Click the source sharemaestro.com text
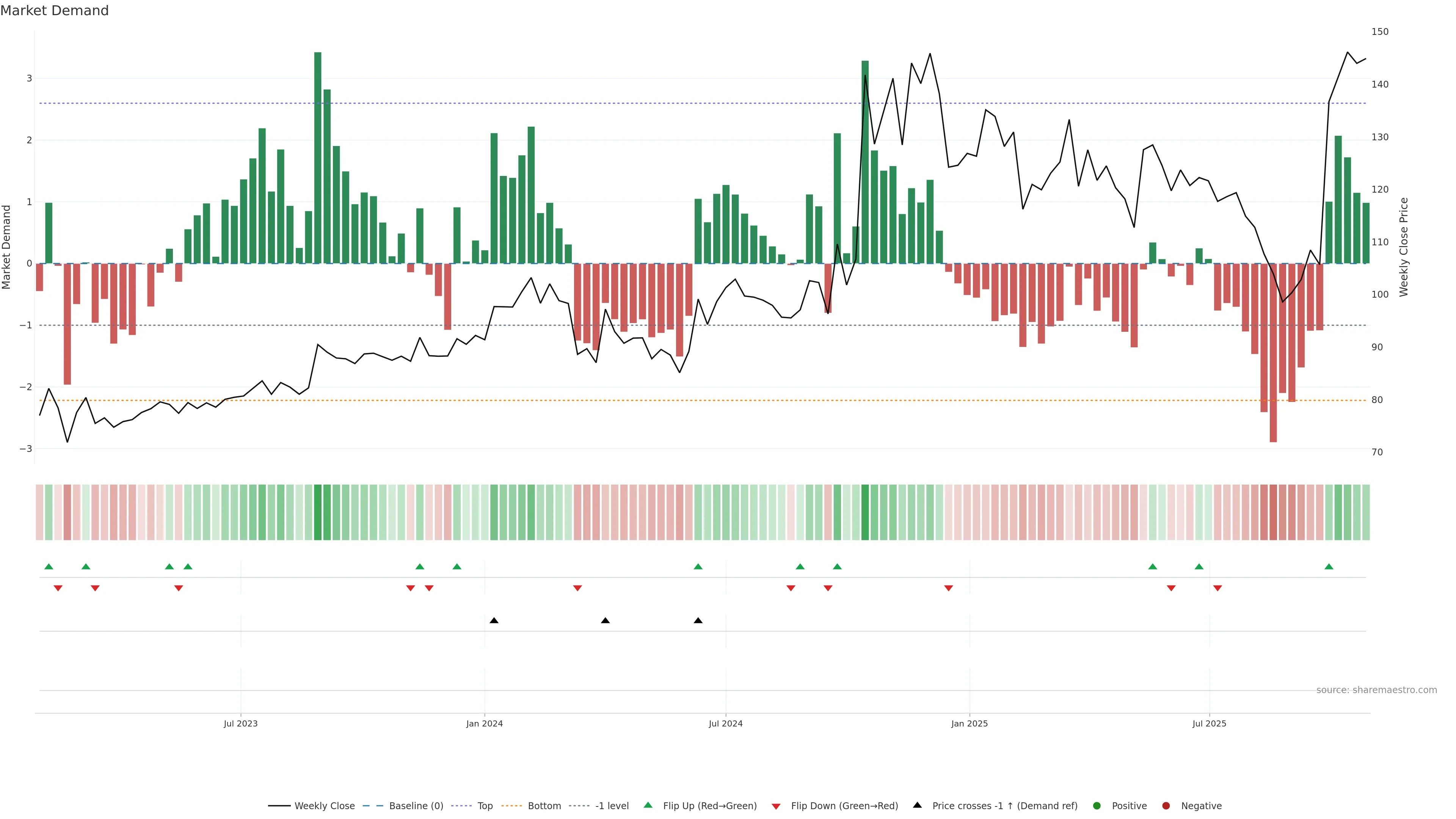Screen dimensions: 1456x819 pyautogui.click(x=1376, y=690)
